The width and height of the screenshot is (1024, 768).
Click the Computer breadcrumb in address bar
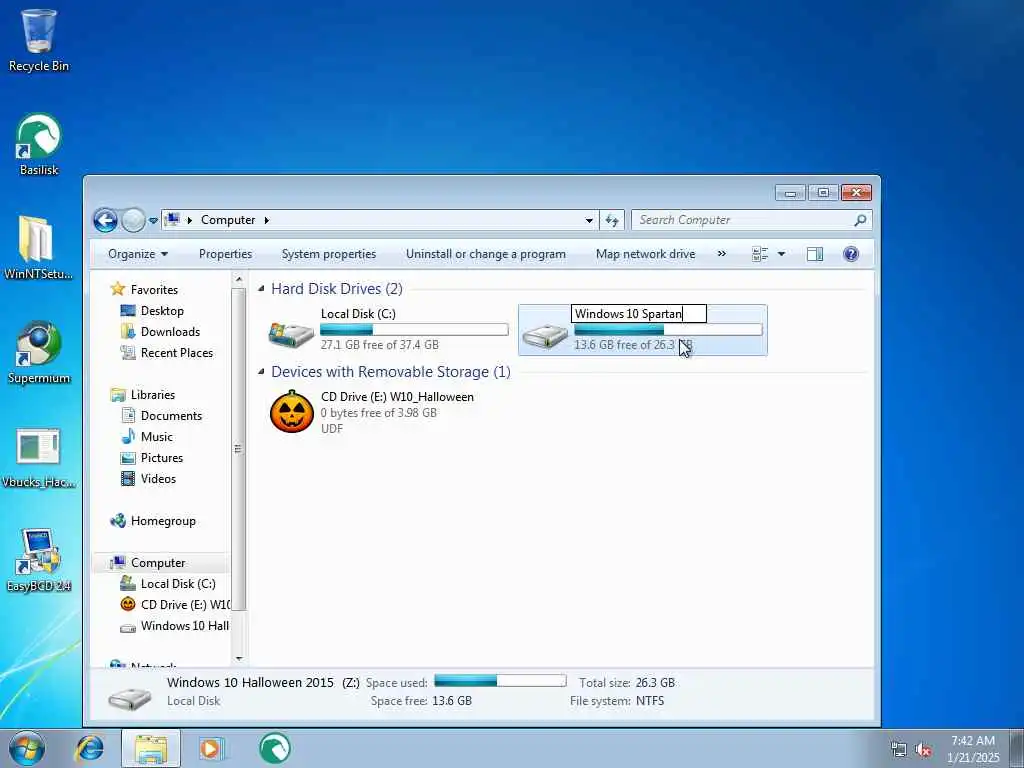pos(228,220)
